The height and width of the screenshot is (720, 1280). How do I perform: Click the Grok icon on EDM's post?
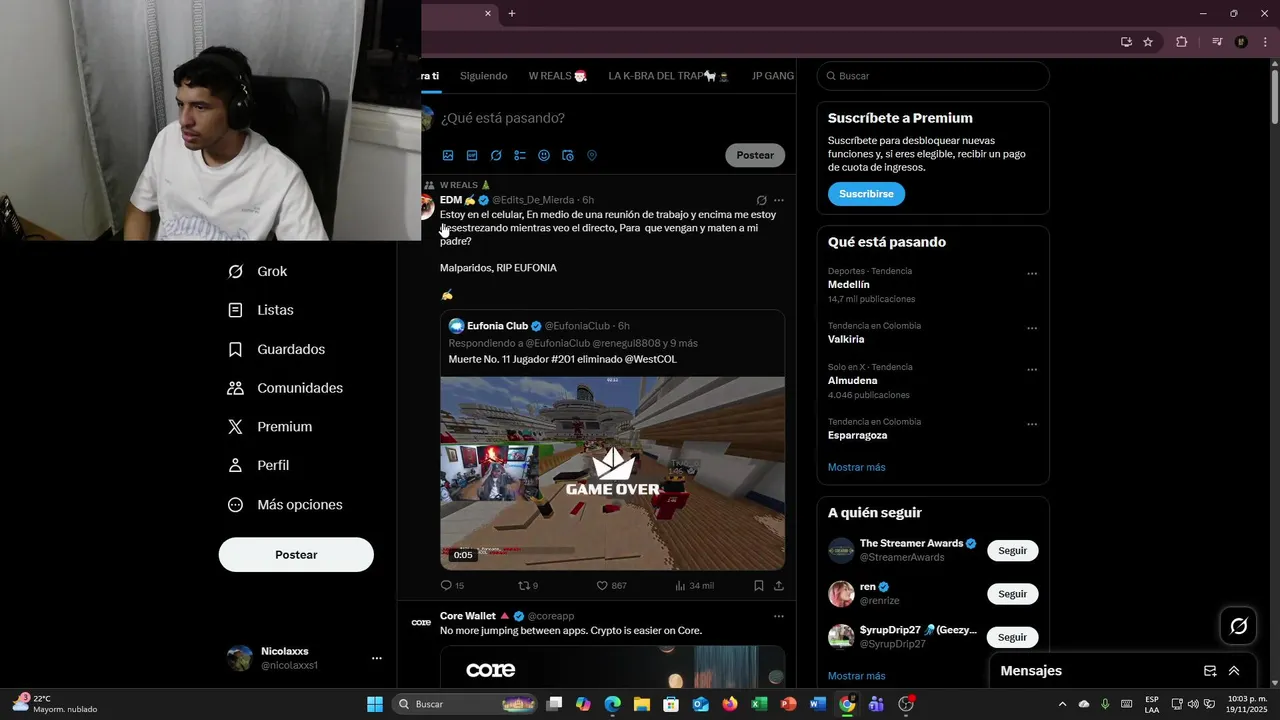(x=761, y=200)
